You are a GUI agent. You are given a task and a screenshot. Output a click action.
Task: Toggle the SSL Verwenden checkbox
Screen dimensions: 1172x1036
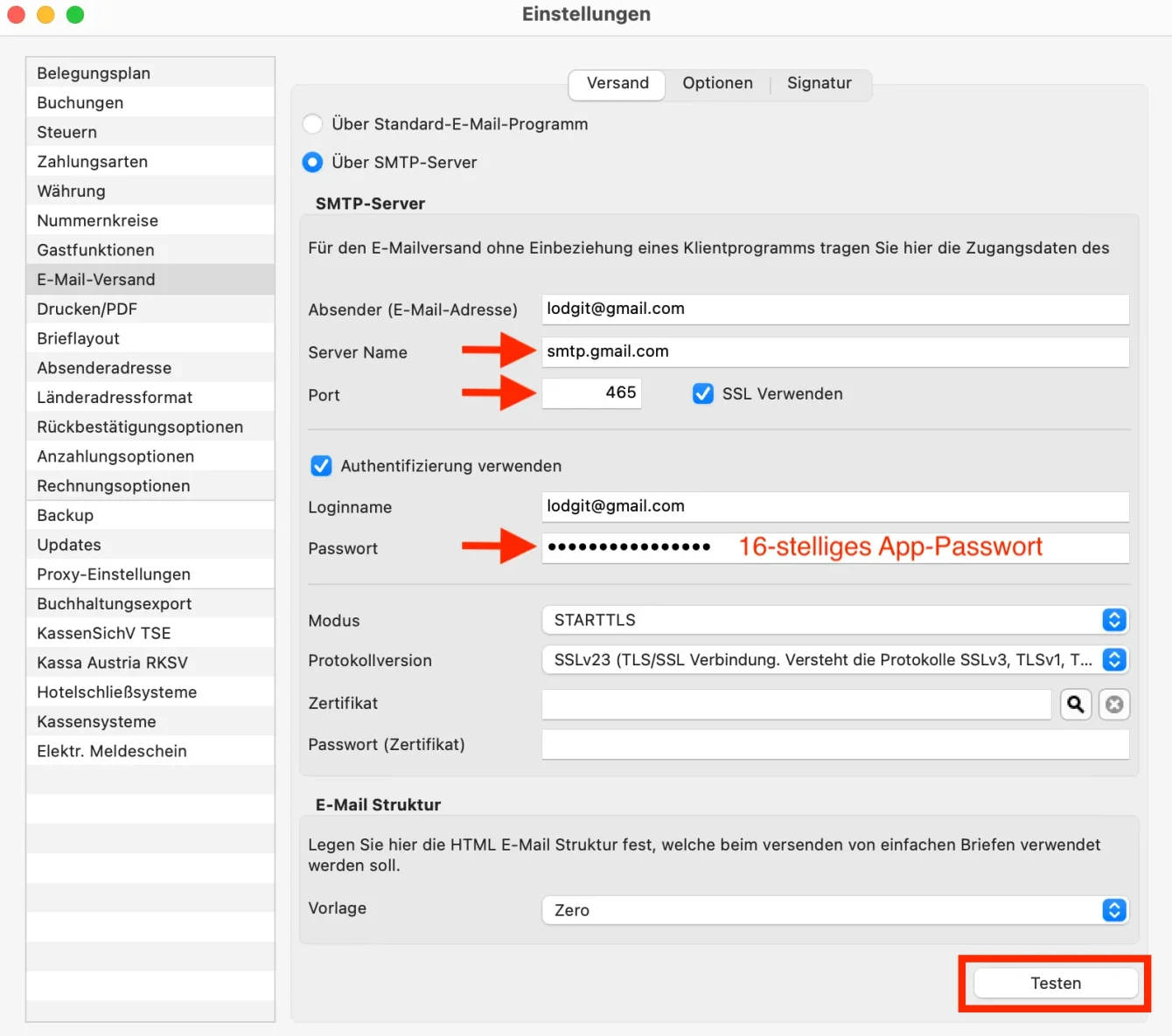(x=703, y=394)
